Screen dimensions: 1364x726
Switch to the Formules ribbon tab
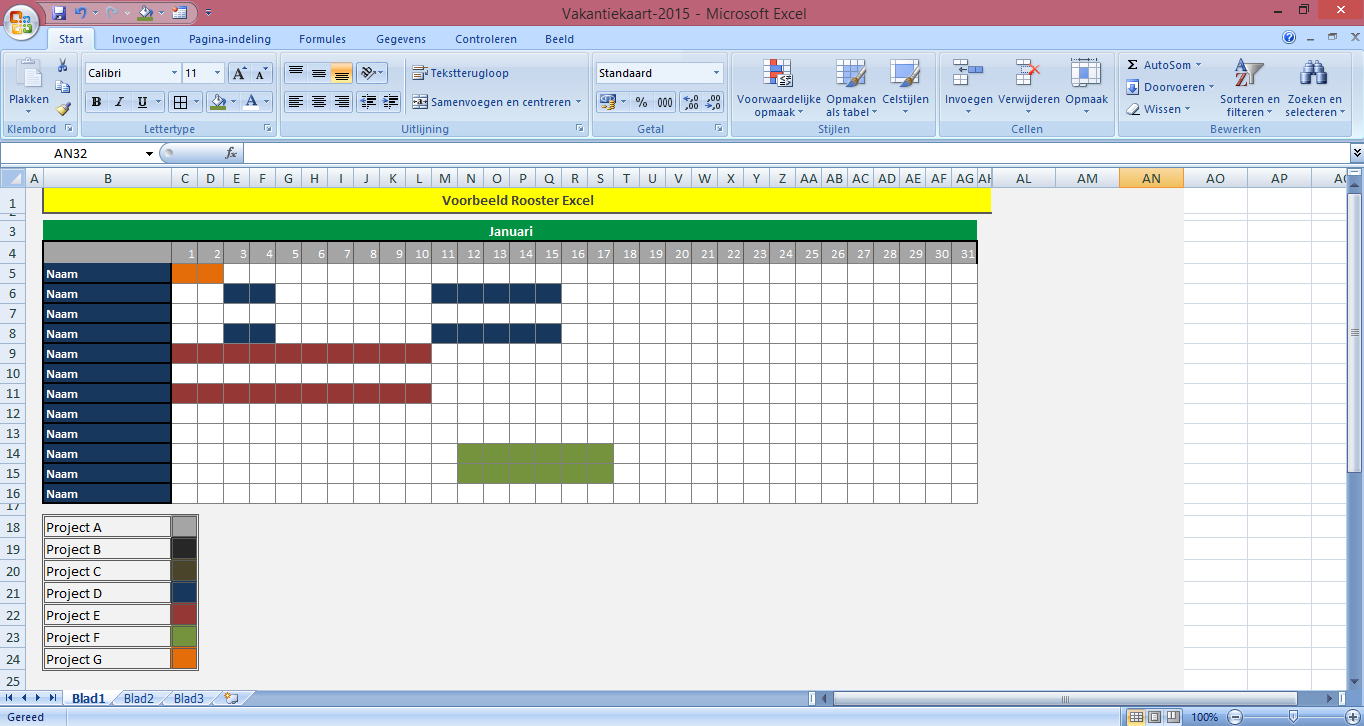[x=322, y=38]
